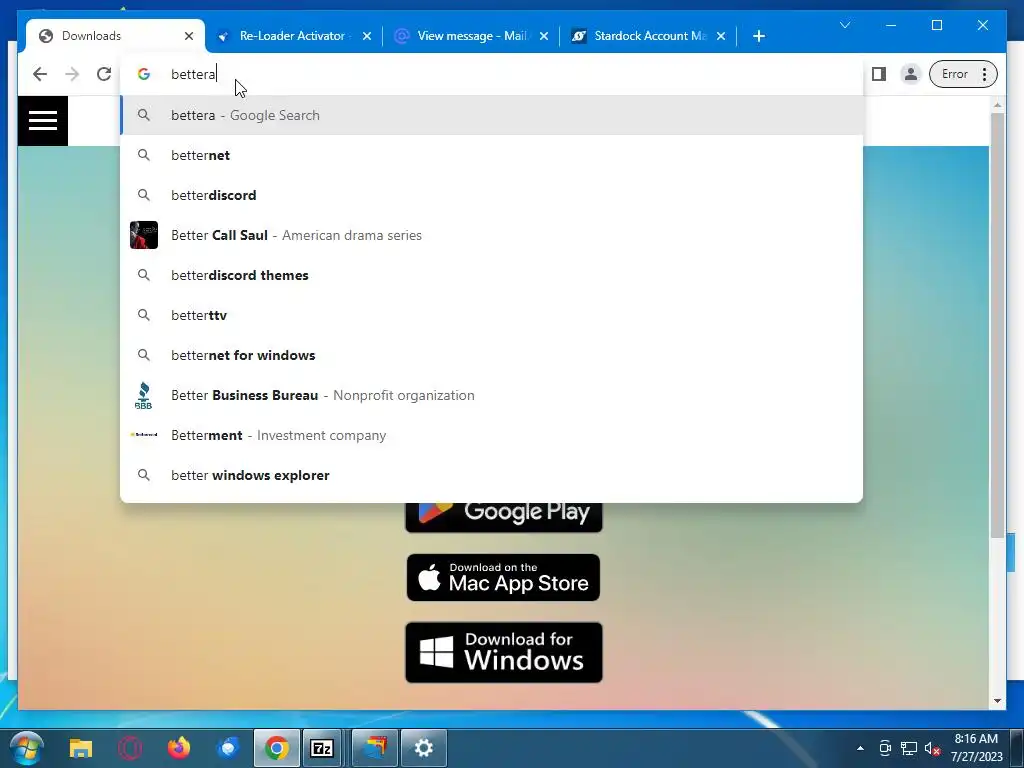Click Download for Windows button
The image size is (1024, 768).
(504, 652)
